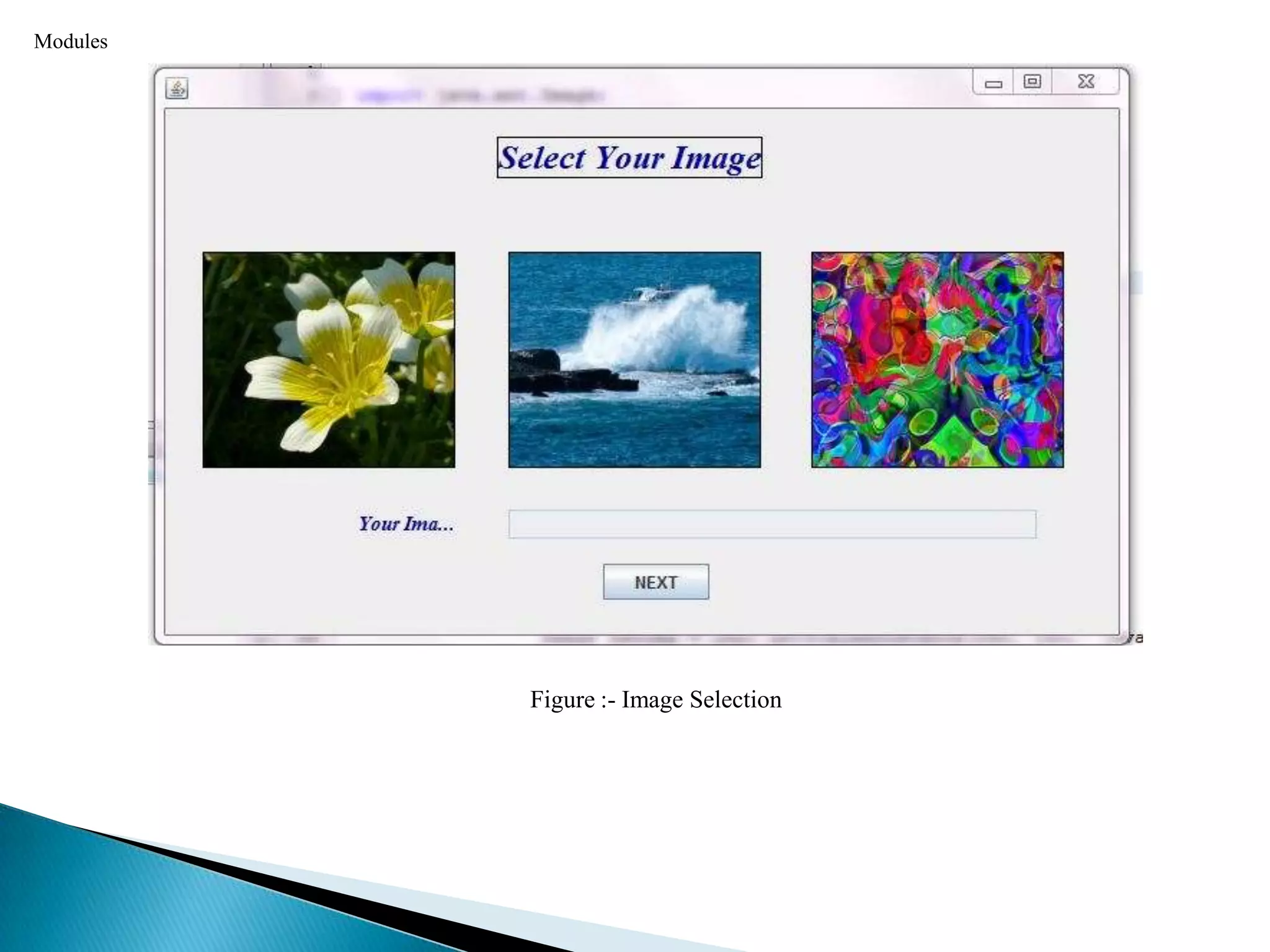Click the Your Ima... label

pyautogui.click(x=406, y=524)
